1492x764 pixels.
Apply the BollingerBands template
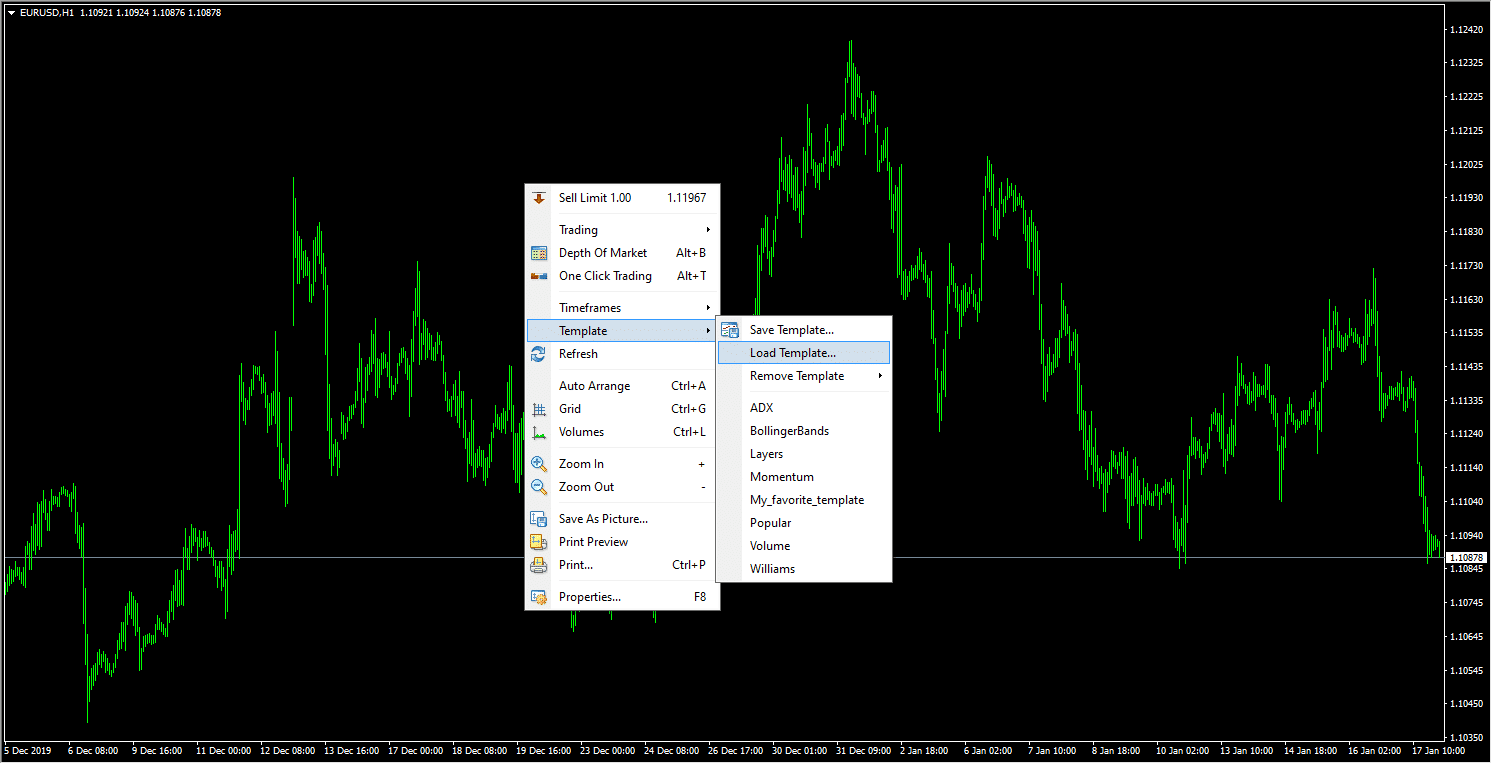pos(789,431)
